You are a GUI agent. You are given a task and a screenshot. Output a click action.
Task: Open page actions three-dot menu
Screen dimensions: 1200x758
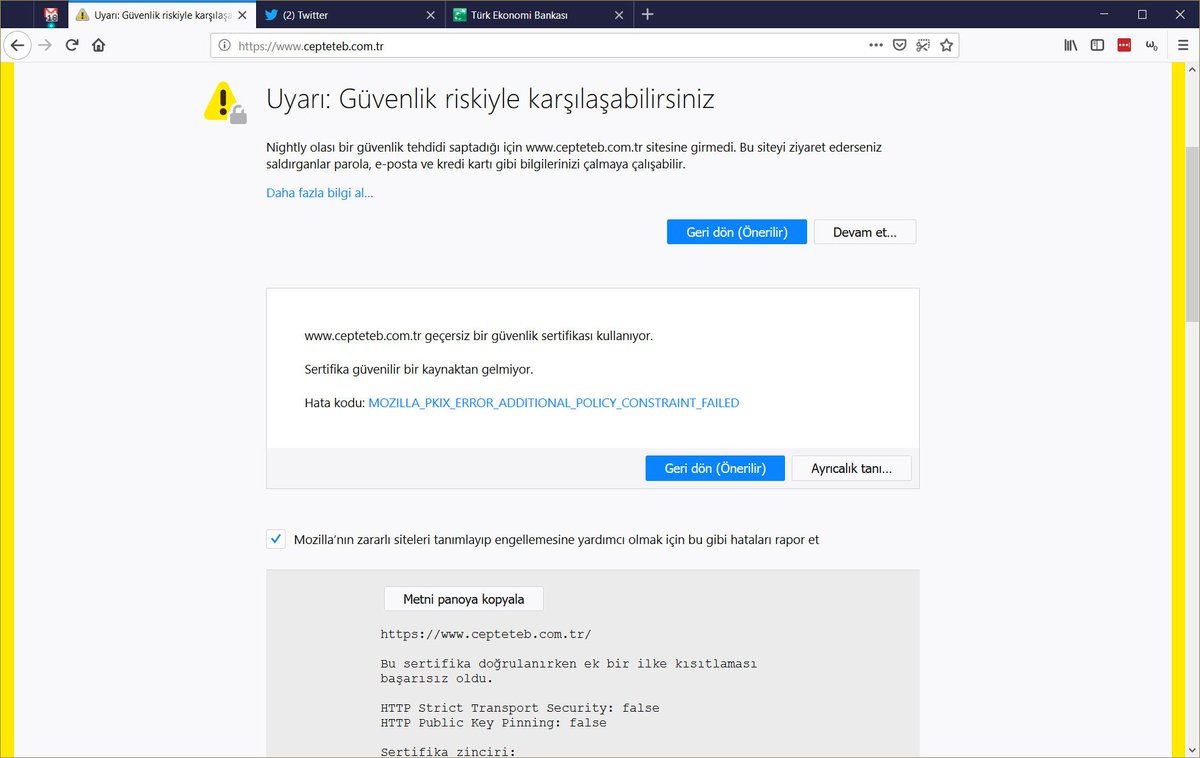pos(876,45)
